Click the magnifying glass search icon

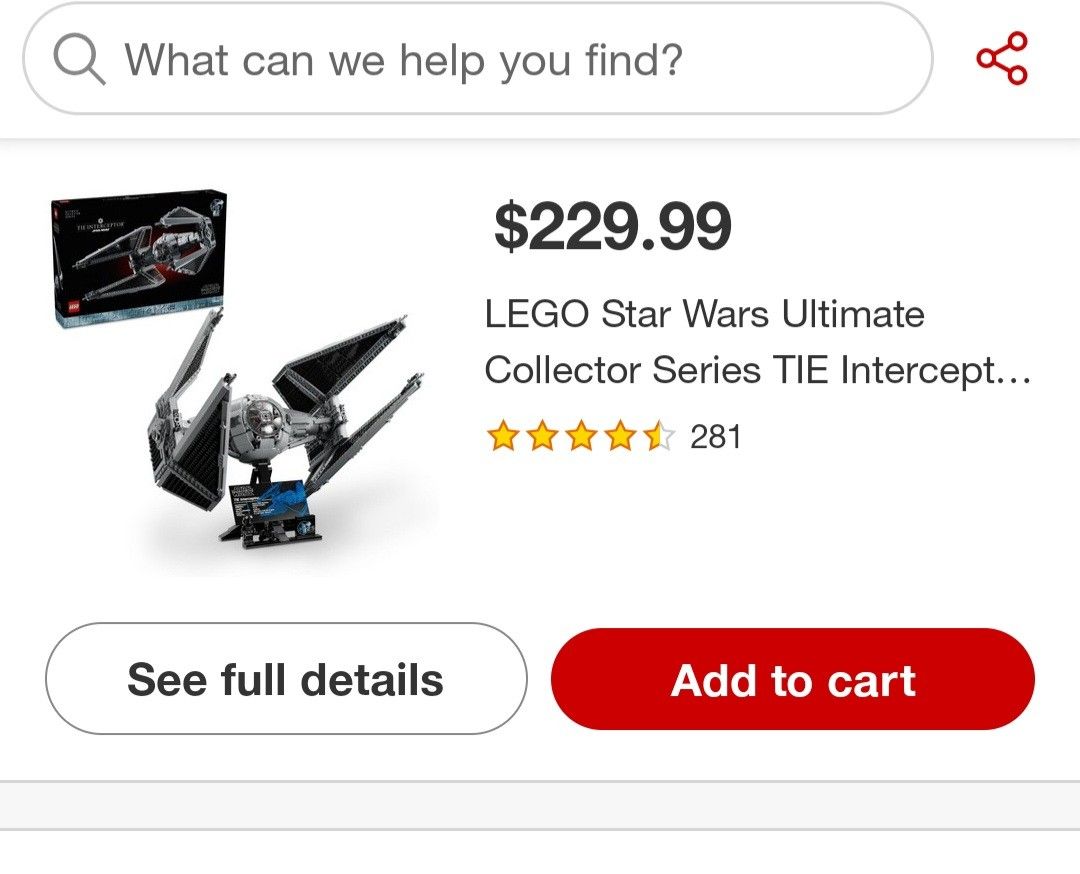pyautogui.click(x=75, y=60)
